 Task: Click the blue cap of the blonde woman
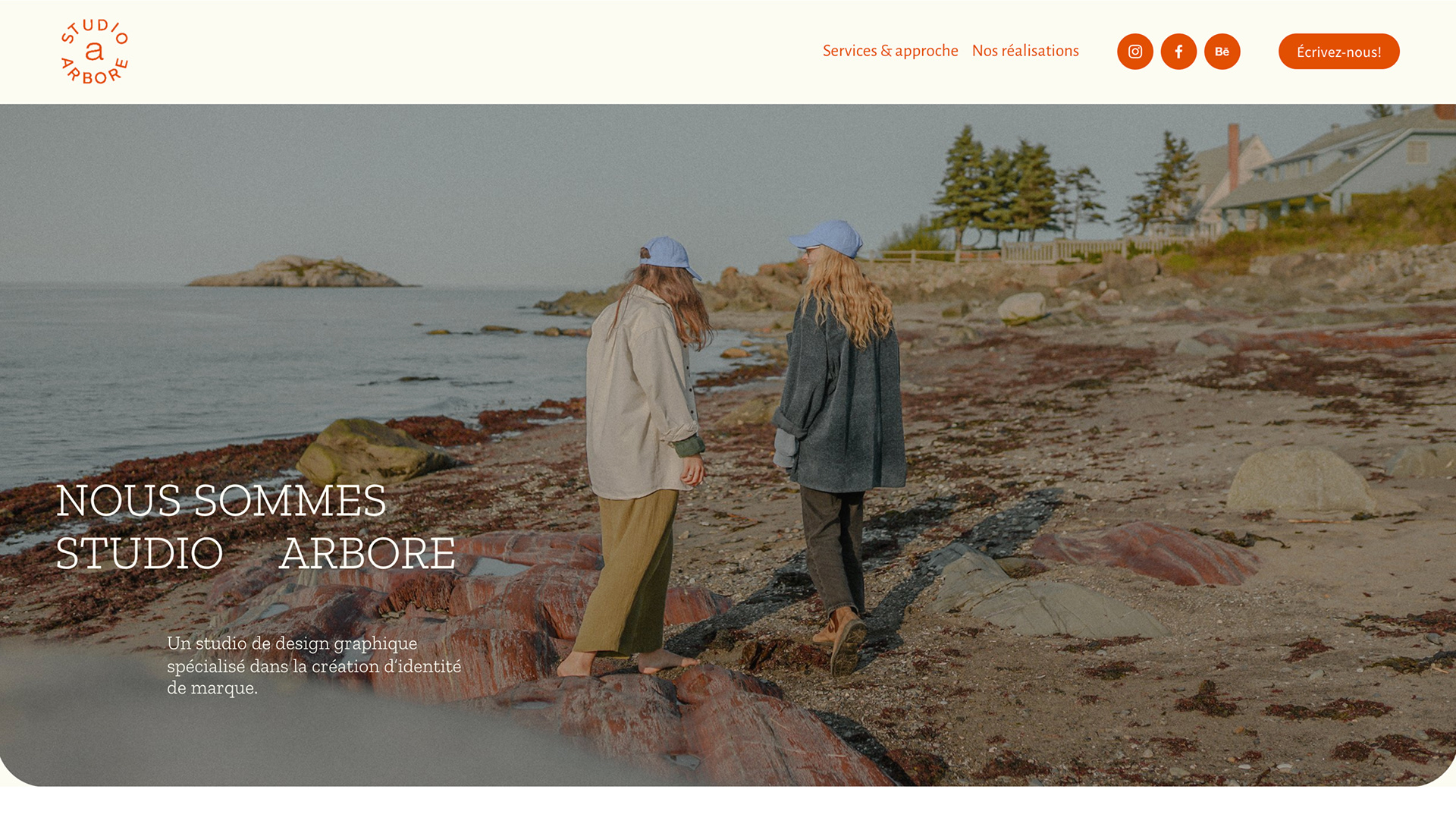coord(828,237)
